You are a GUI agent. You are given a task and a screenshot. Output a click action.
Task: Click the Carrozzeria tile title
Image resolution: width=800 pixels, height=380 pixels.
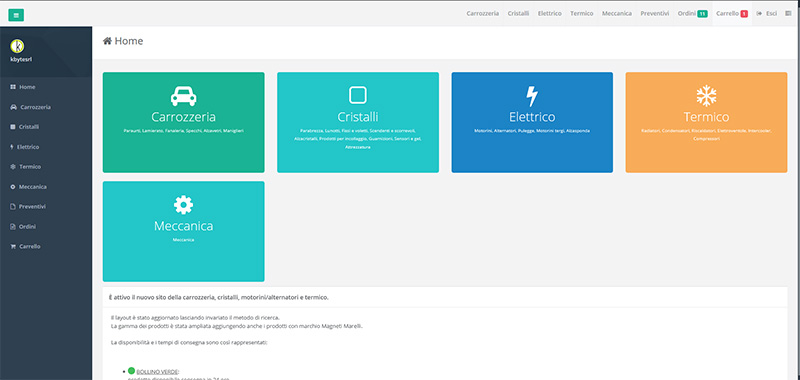pos(183,117)
